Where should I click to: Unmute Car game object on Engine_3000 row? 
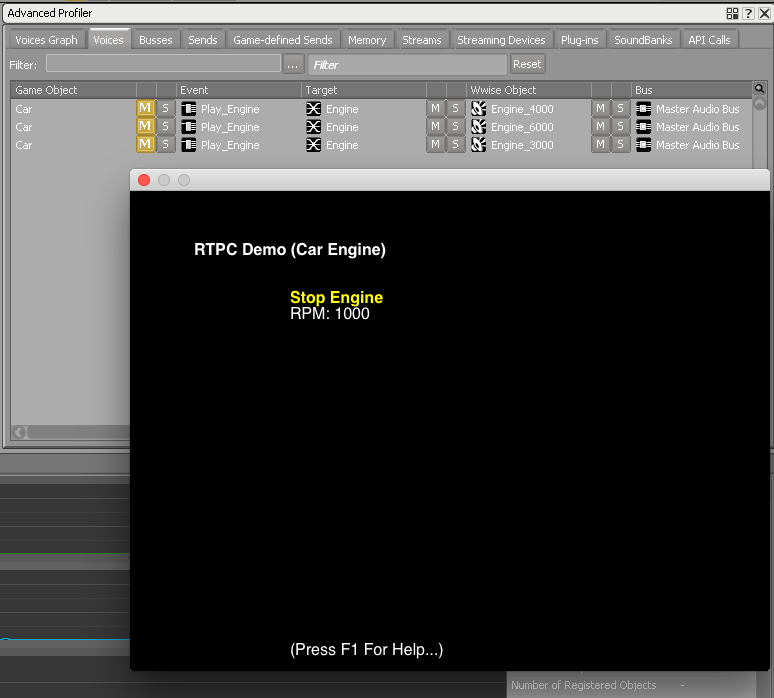(x=145, y=144)
